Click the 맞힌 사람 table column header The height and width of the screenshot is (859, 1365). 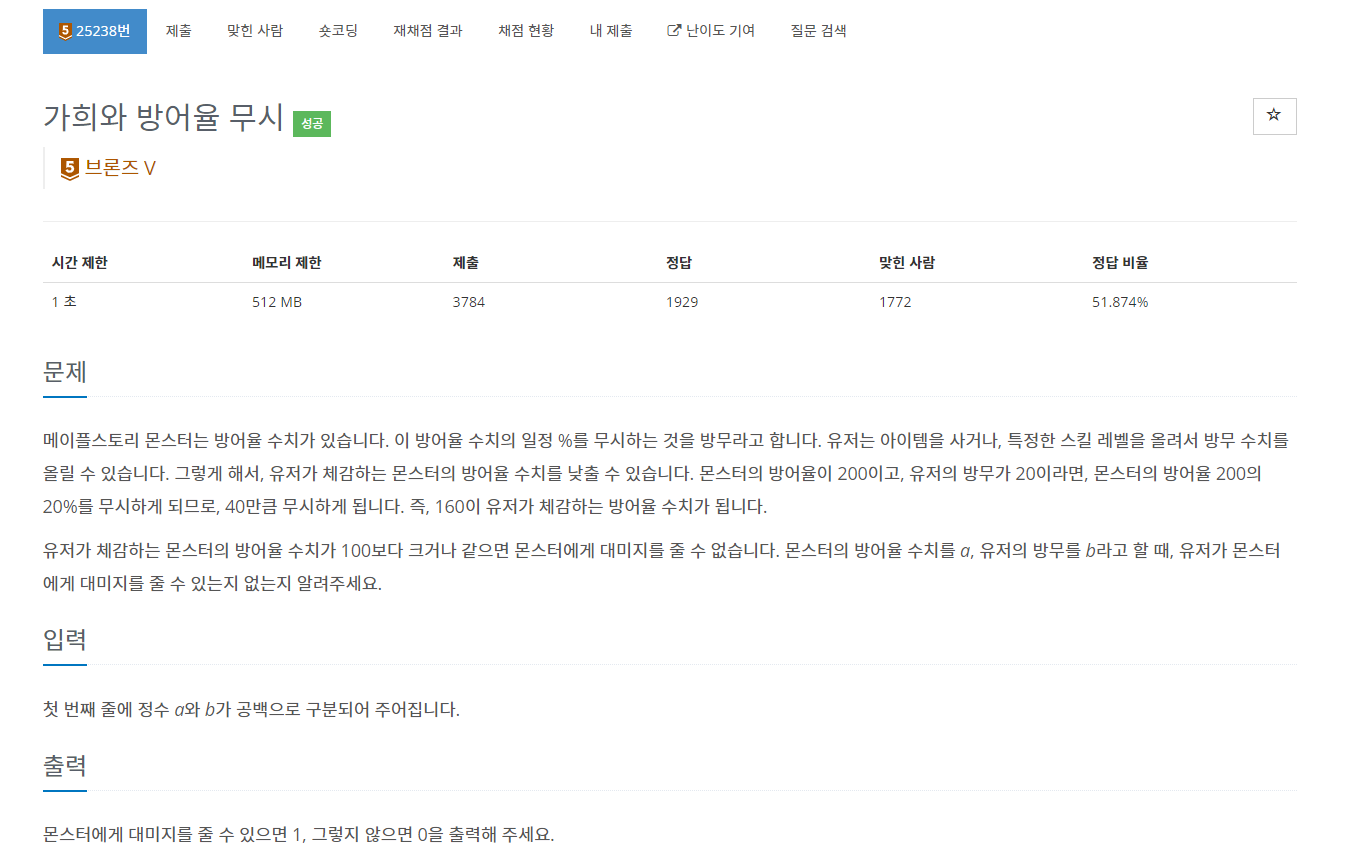tap(907, 263)
